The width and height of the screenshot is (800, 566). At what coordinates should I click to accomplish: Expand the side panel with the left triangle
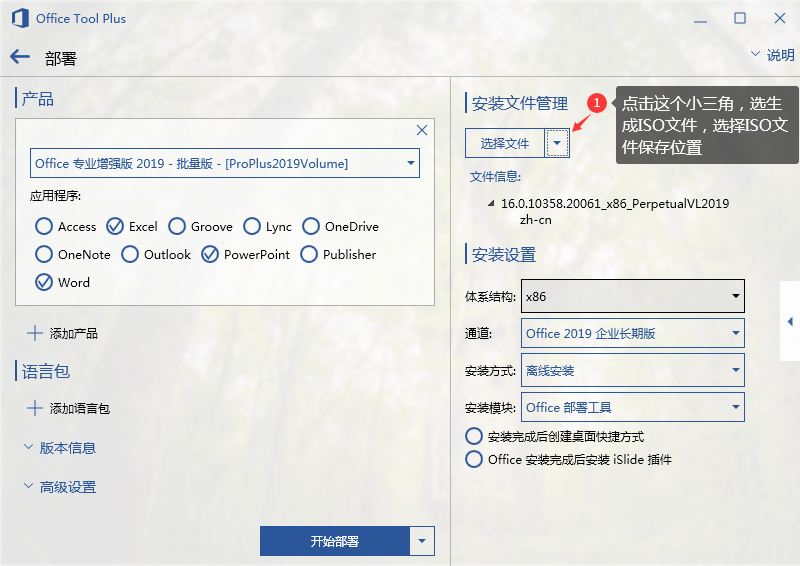(790, 321)
